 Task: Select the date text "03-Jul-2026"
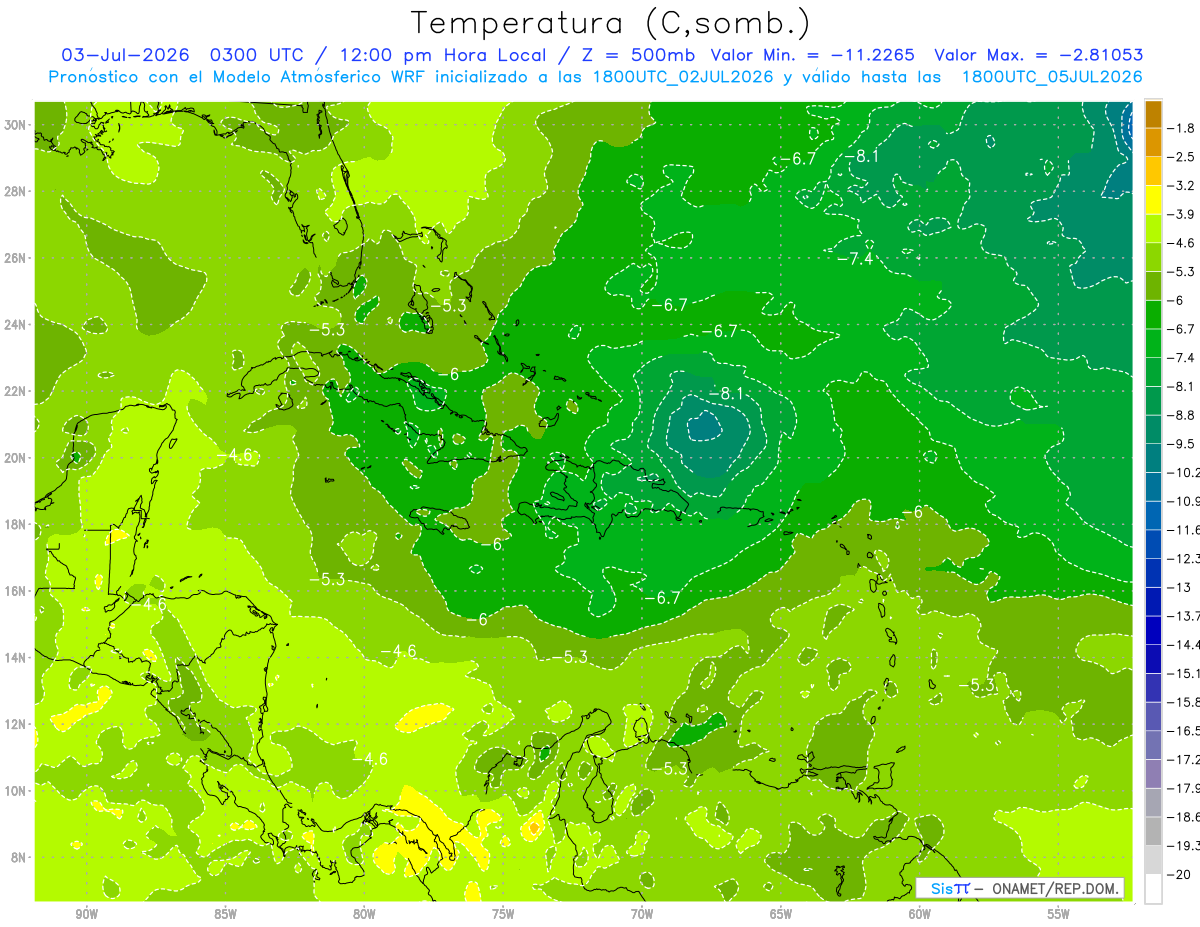[125, 55]
